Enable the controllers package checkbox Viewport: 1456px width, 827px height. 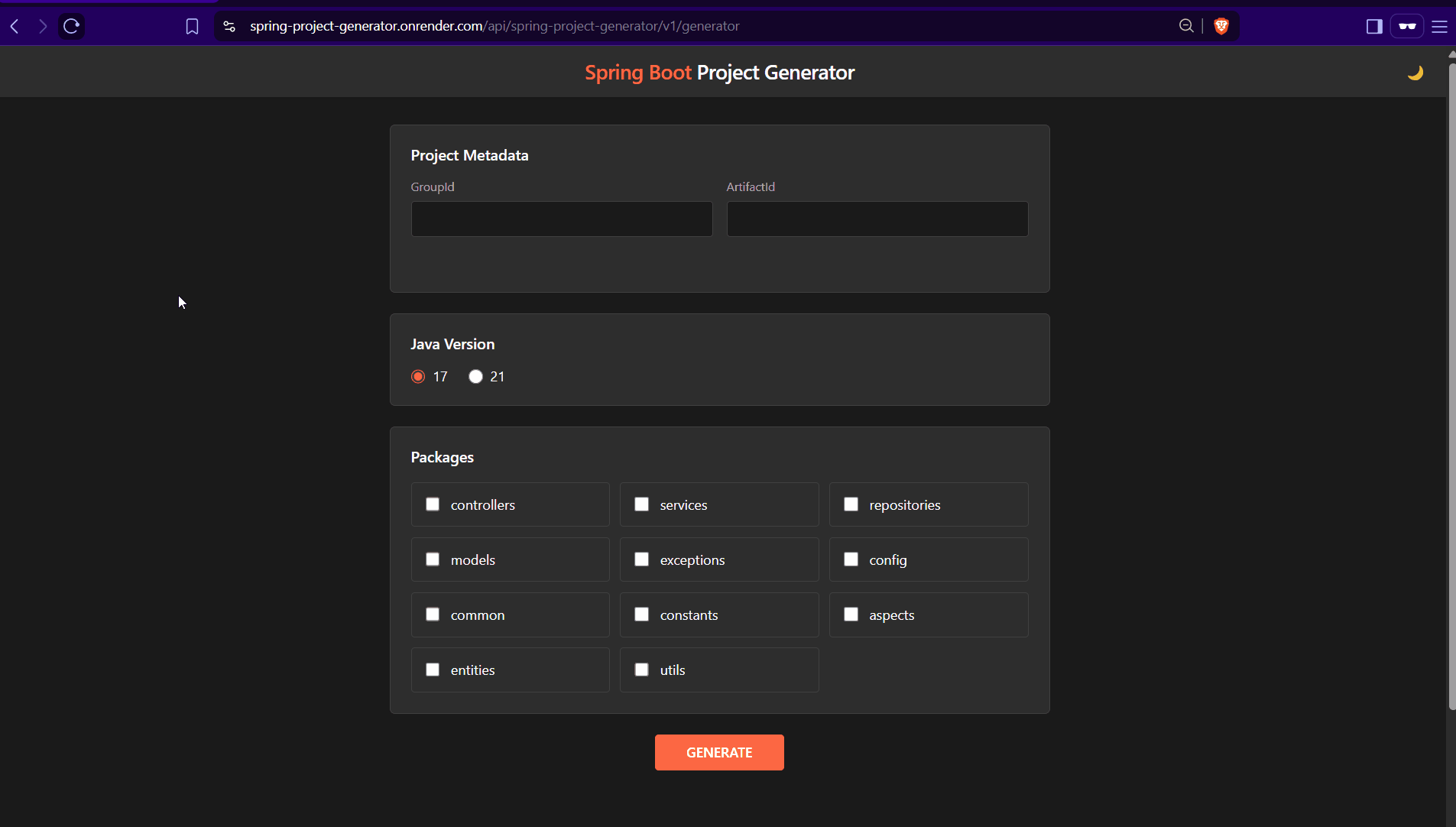click(x=433, y=504)
